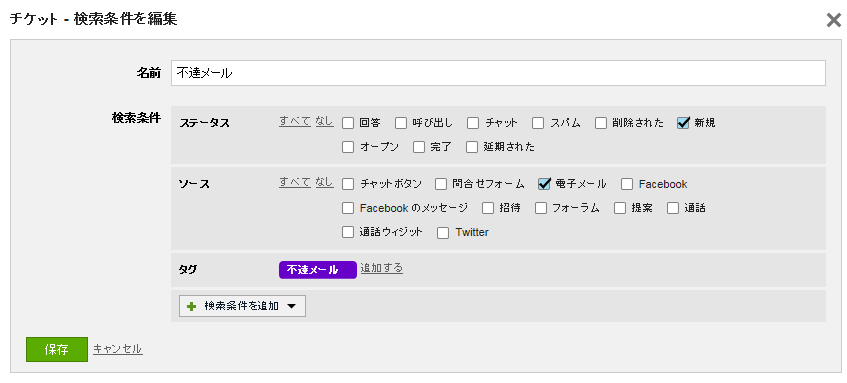Uncheck the 新規 status checkbox

(x=683, y=123)
